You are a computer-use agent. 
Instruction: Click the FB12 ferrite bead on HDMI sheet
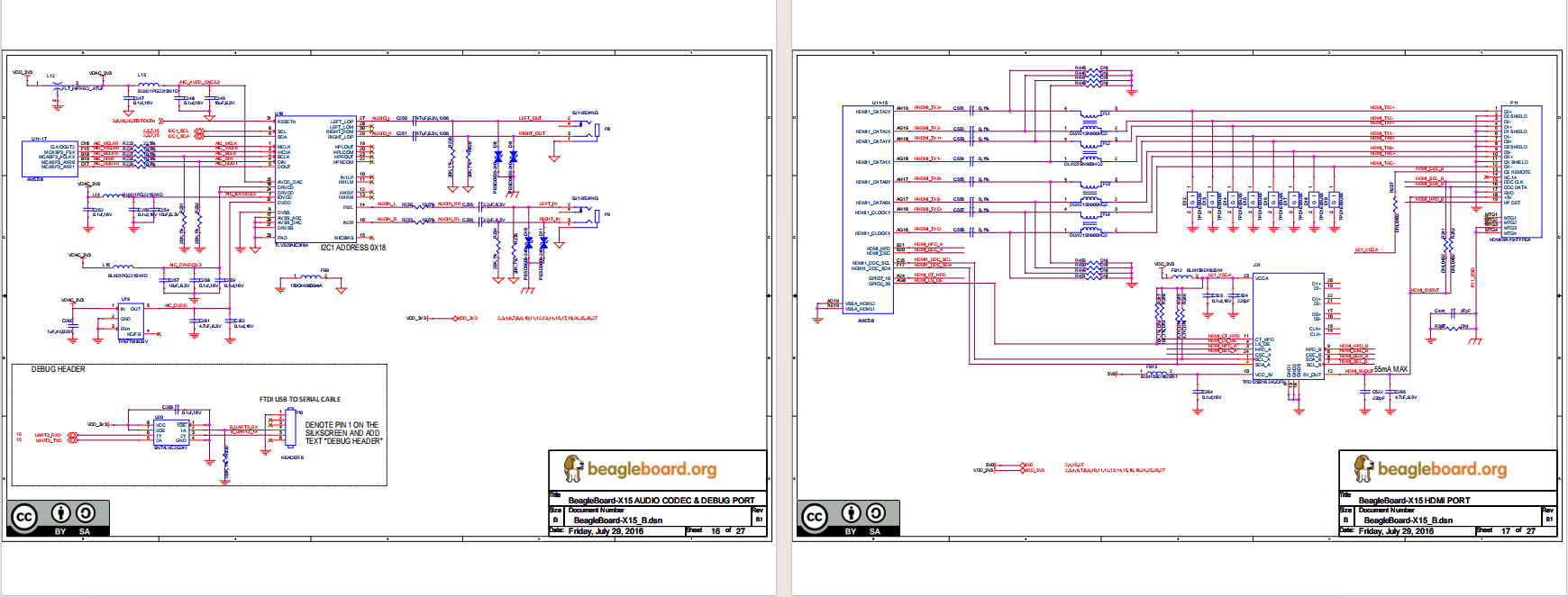pos(1181,276)
